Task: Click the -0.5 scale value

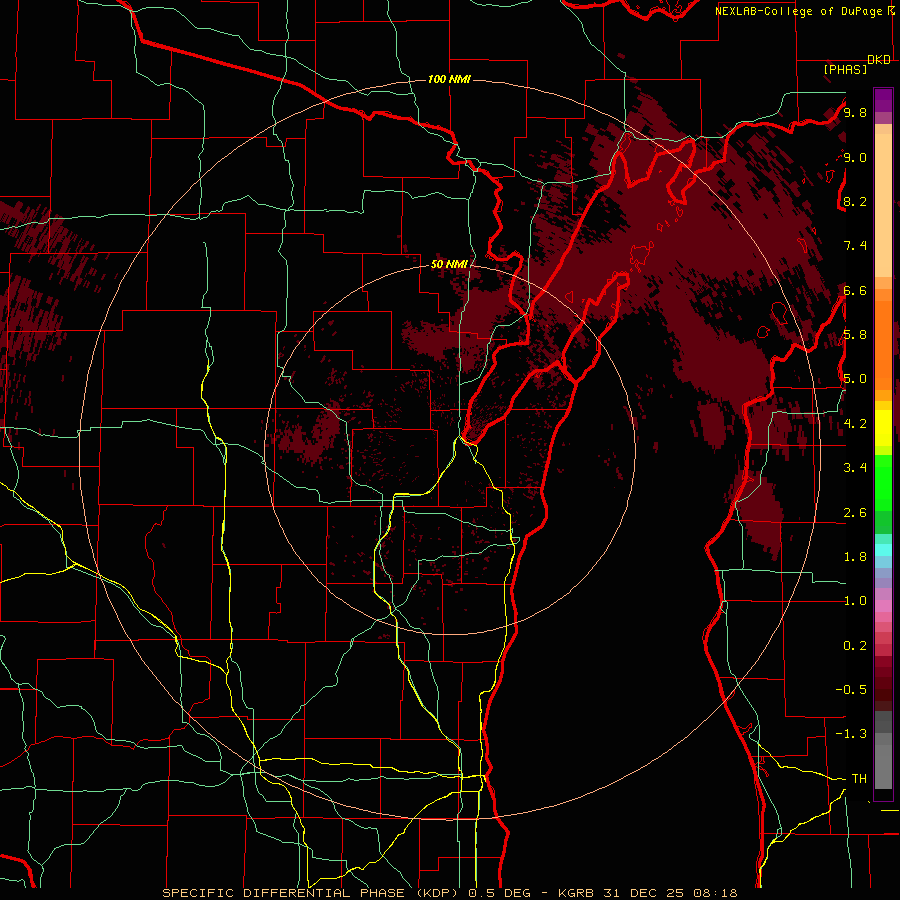Action: pyautogui.click(x=851, y=690)
